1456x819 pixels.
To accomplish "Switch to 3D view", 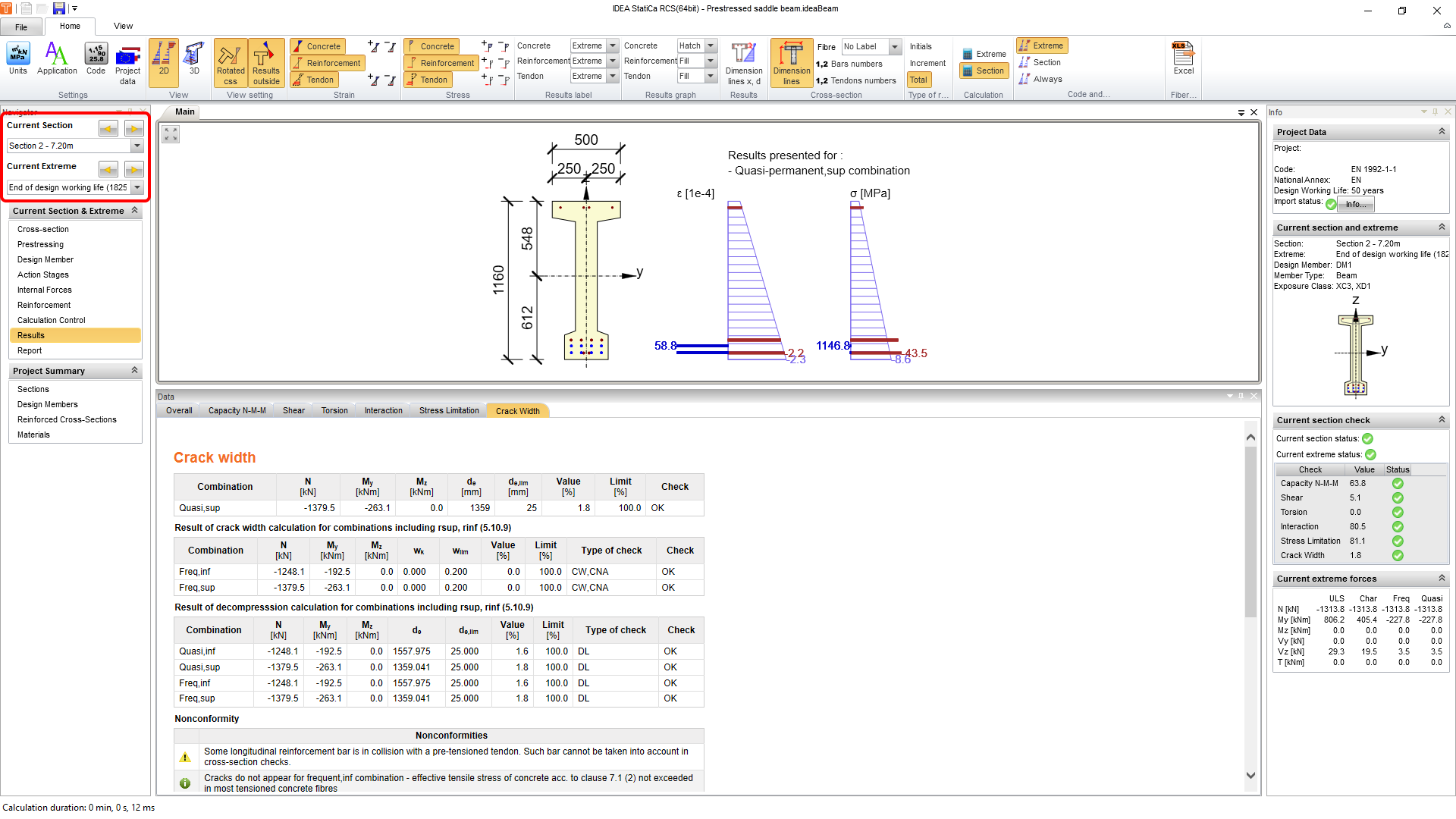I will (194, 59).
